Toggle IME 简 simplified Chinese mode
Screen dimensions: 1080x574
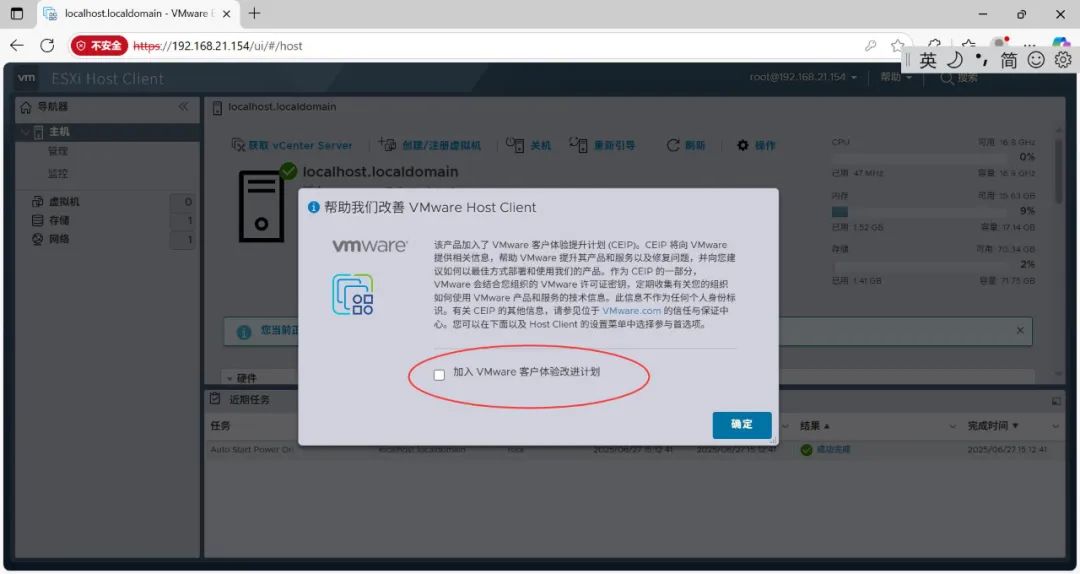click(1009, 60)
